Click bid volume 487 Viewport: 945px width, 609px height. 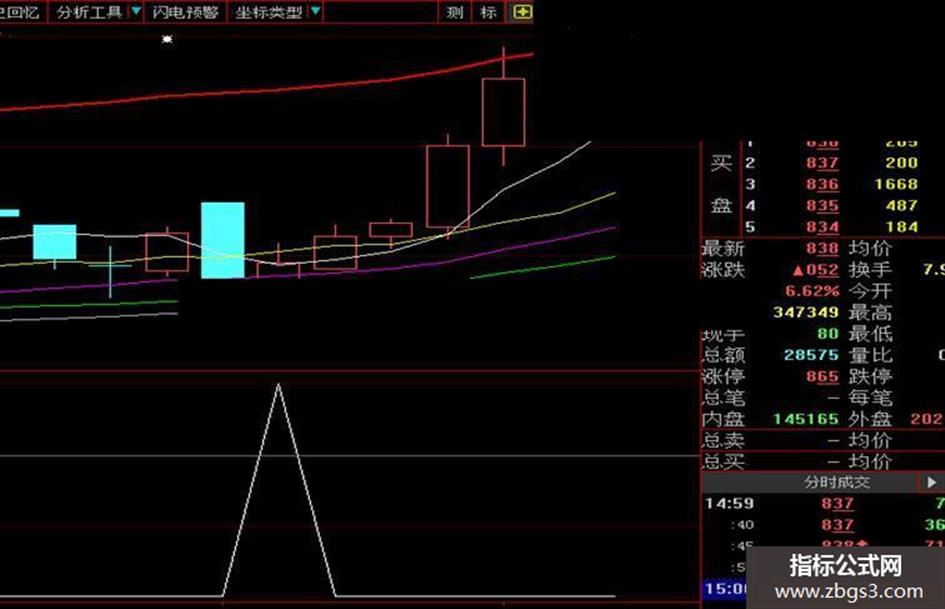click(x=902, y=206)
